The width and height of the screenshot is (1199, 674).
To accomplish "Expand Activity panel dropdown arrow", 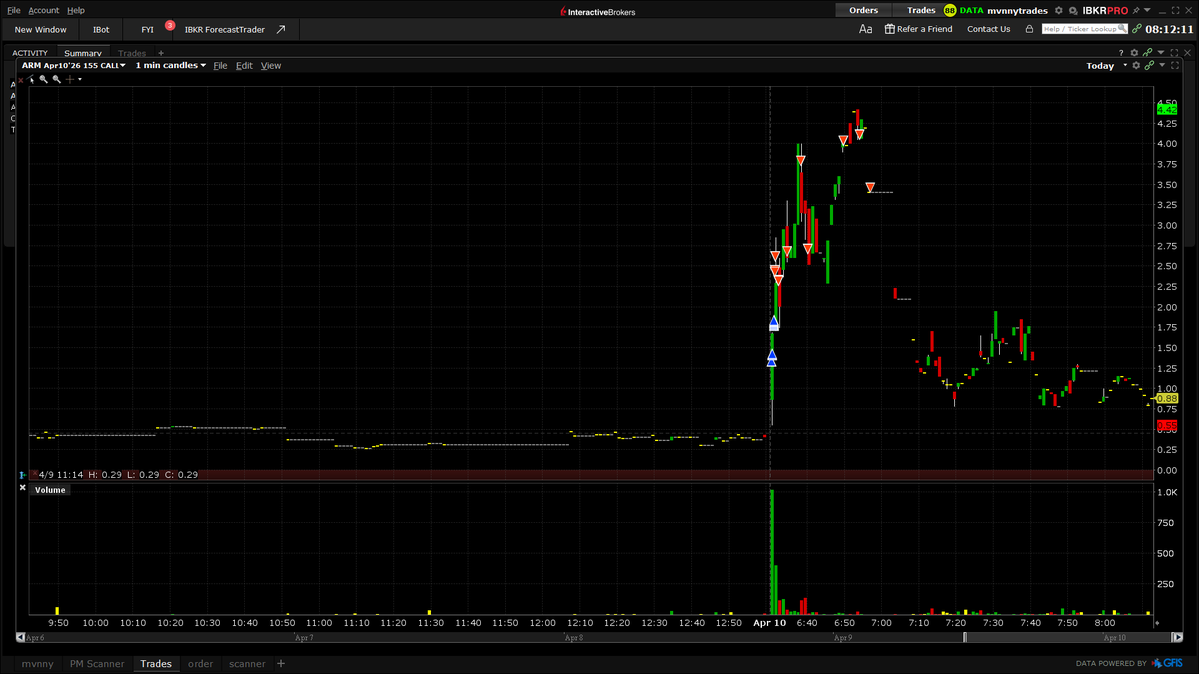I will (x=1161, y=54).
